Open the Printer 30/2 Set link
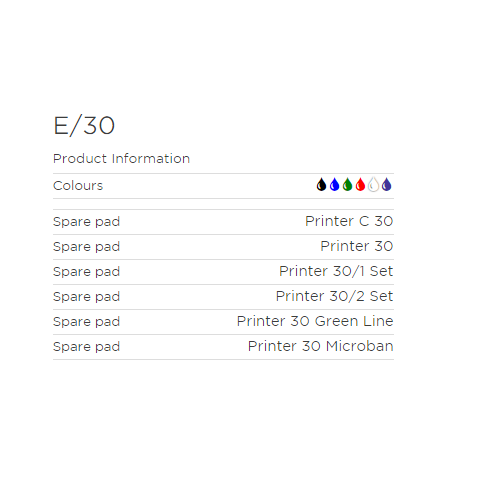This screenshot has height=498, width=500. click(334, 296)
